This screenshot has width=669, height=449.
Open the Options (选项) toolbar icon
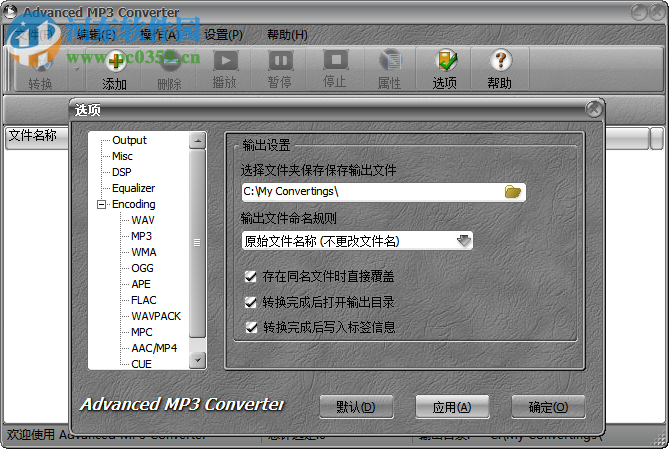[x=445, y=61]
